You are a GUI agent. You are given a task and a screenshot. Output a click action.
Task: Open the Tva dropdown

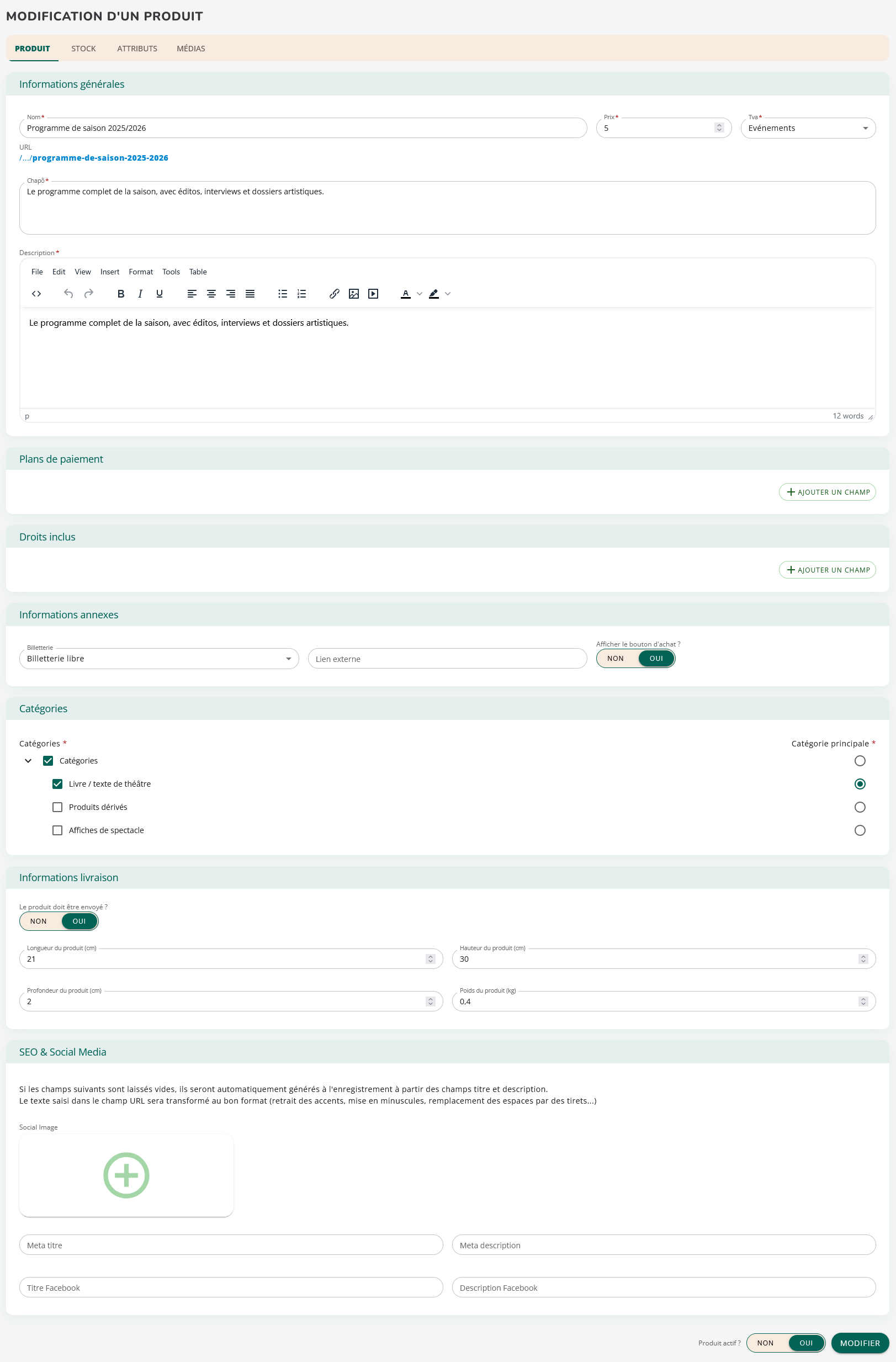807,128
